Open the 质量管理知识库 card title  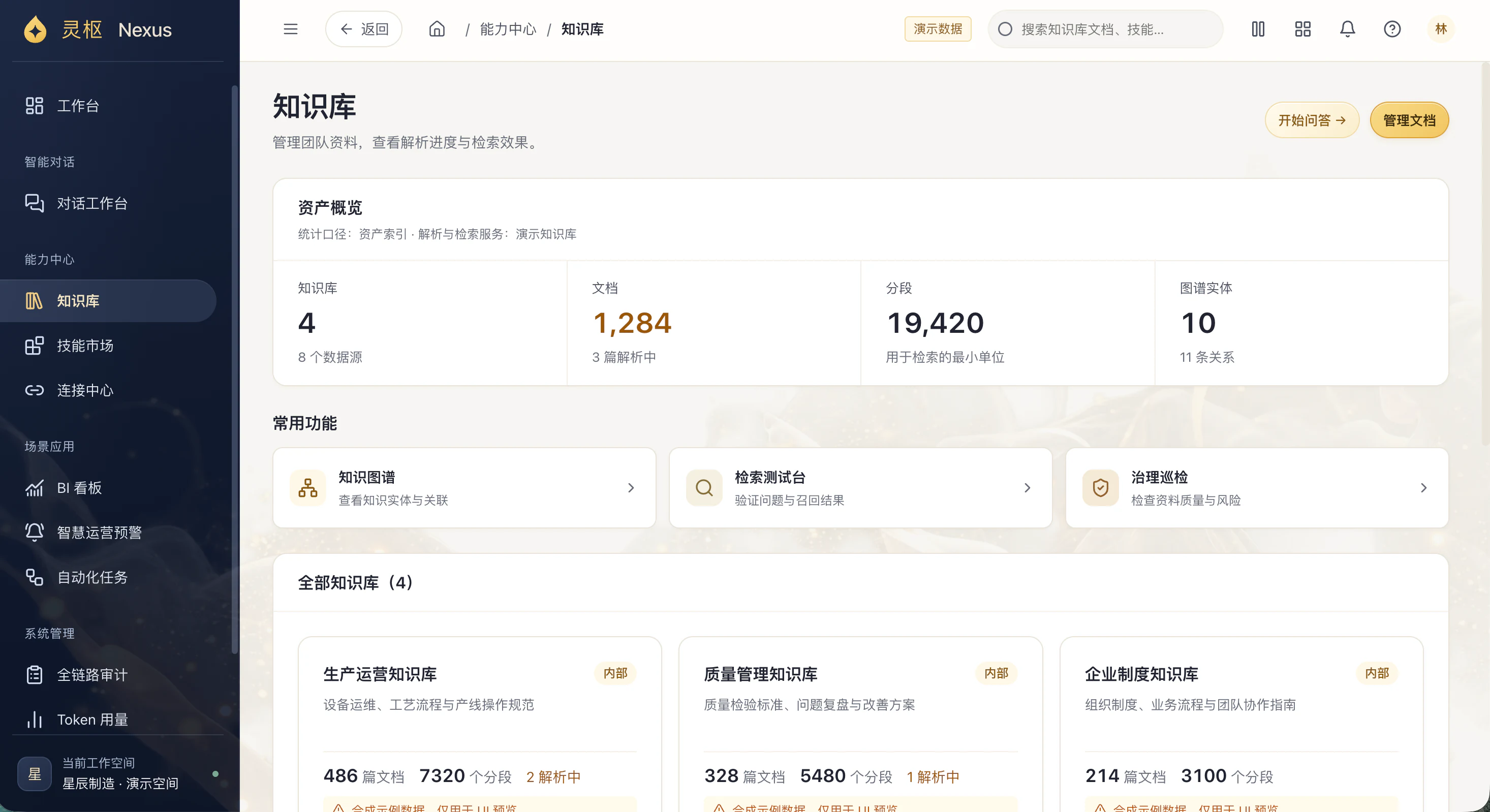761,674
